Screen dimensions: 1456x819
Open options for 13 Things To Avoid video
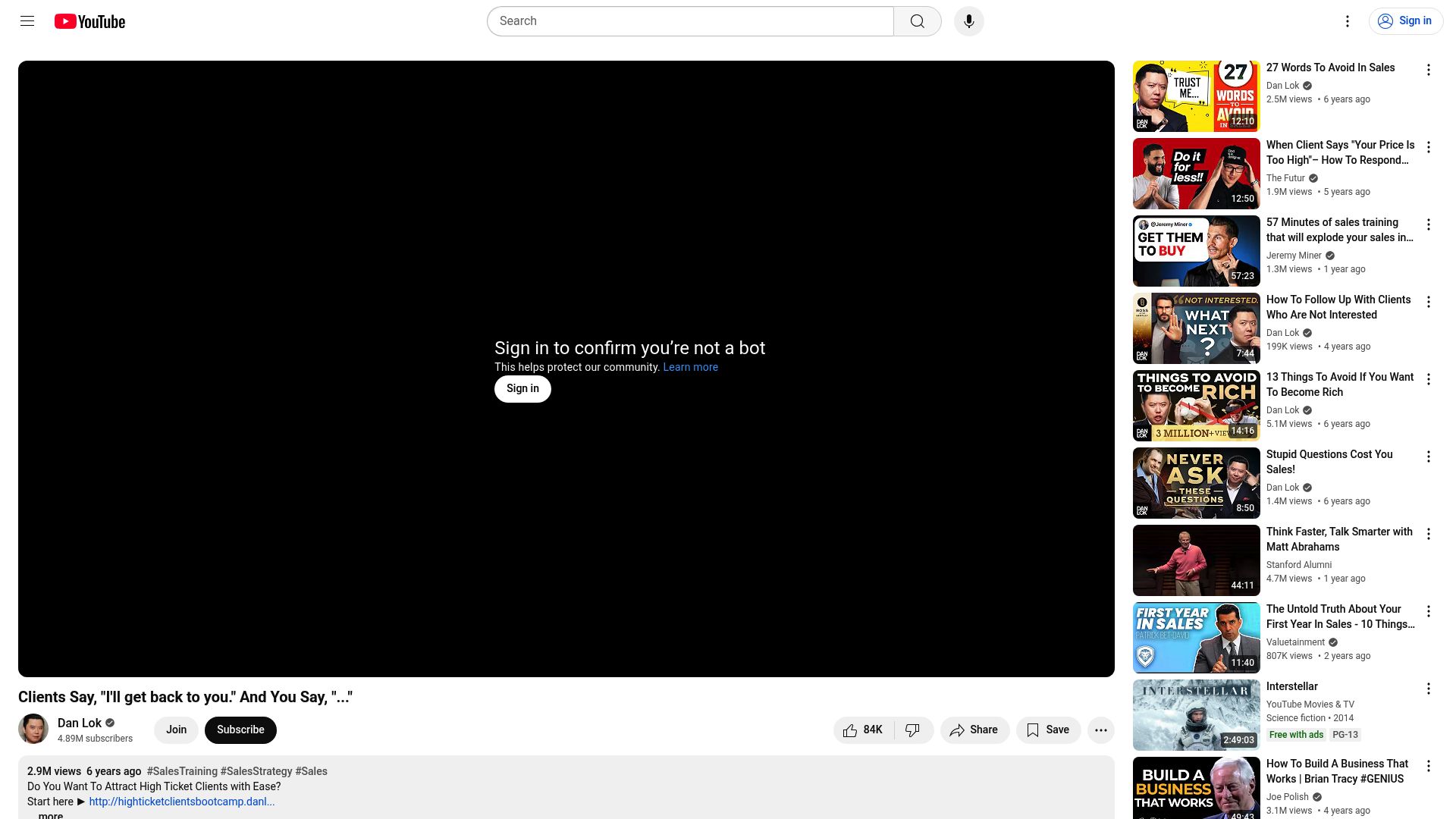tap(1428, 379)
